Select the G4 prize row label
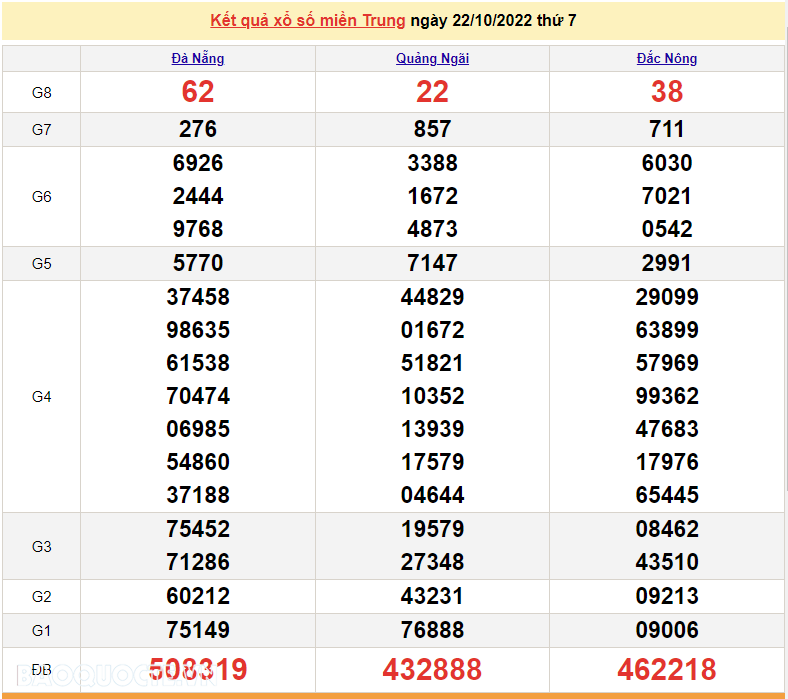This screenshot has height=699, width=788. [x=41, y=396]
